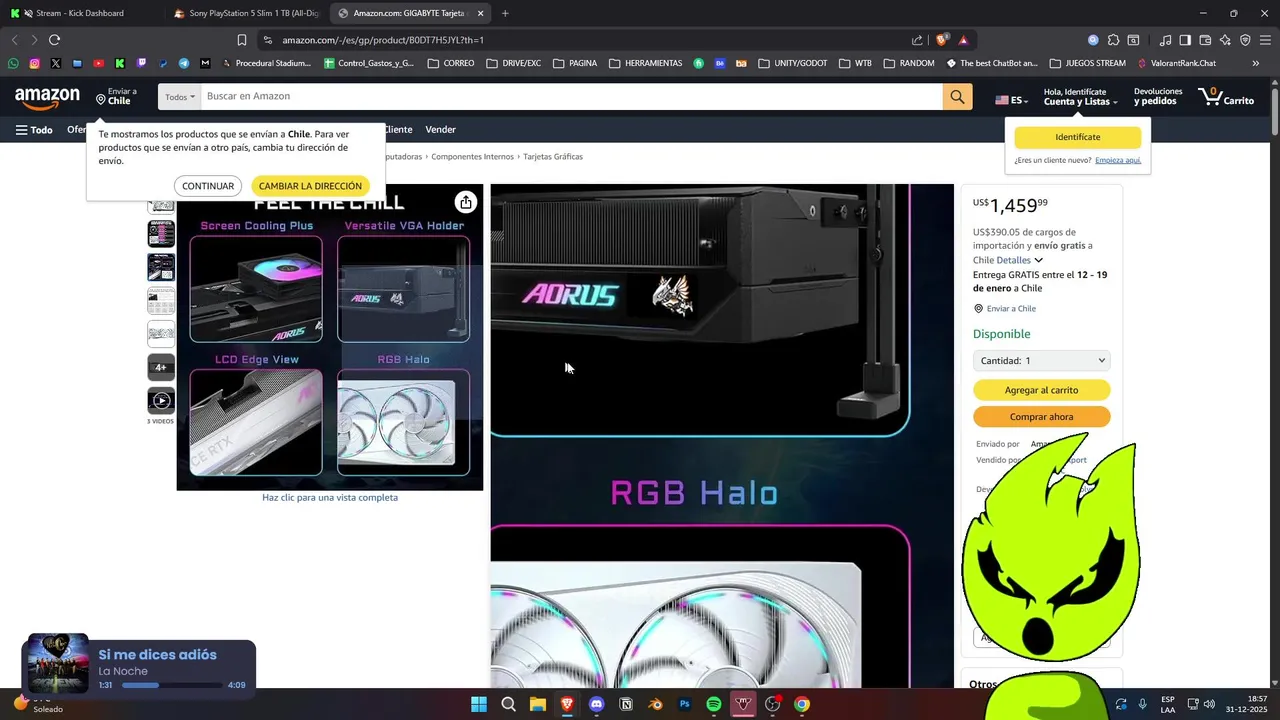Open the Todo hamburger menu
The height and width of the screenshot is (720, 1280).
34,130
